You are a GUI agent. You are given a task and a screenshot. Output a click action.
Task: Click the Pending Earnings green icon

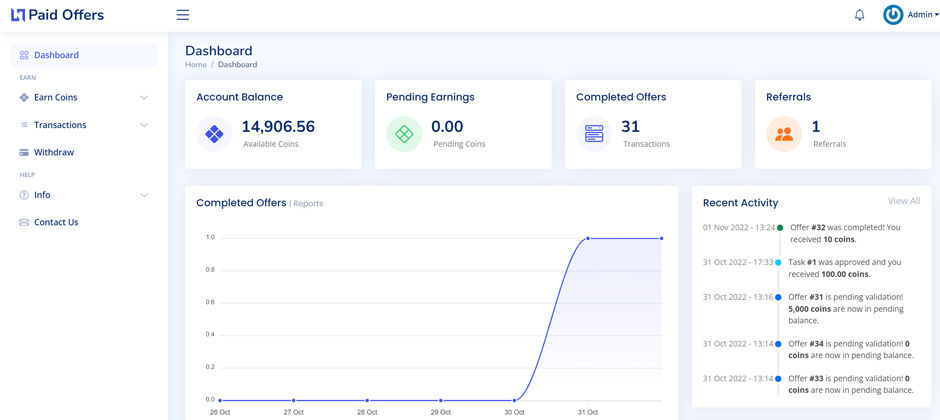coord(404,134)
